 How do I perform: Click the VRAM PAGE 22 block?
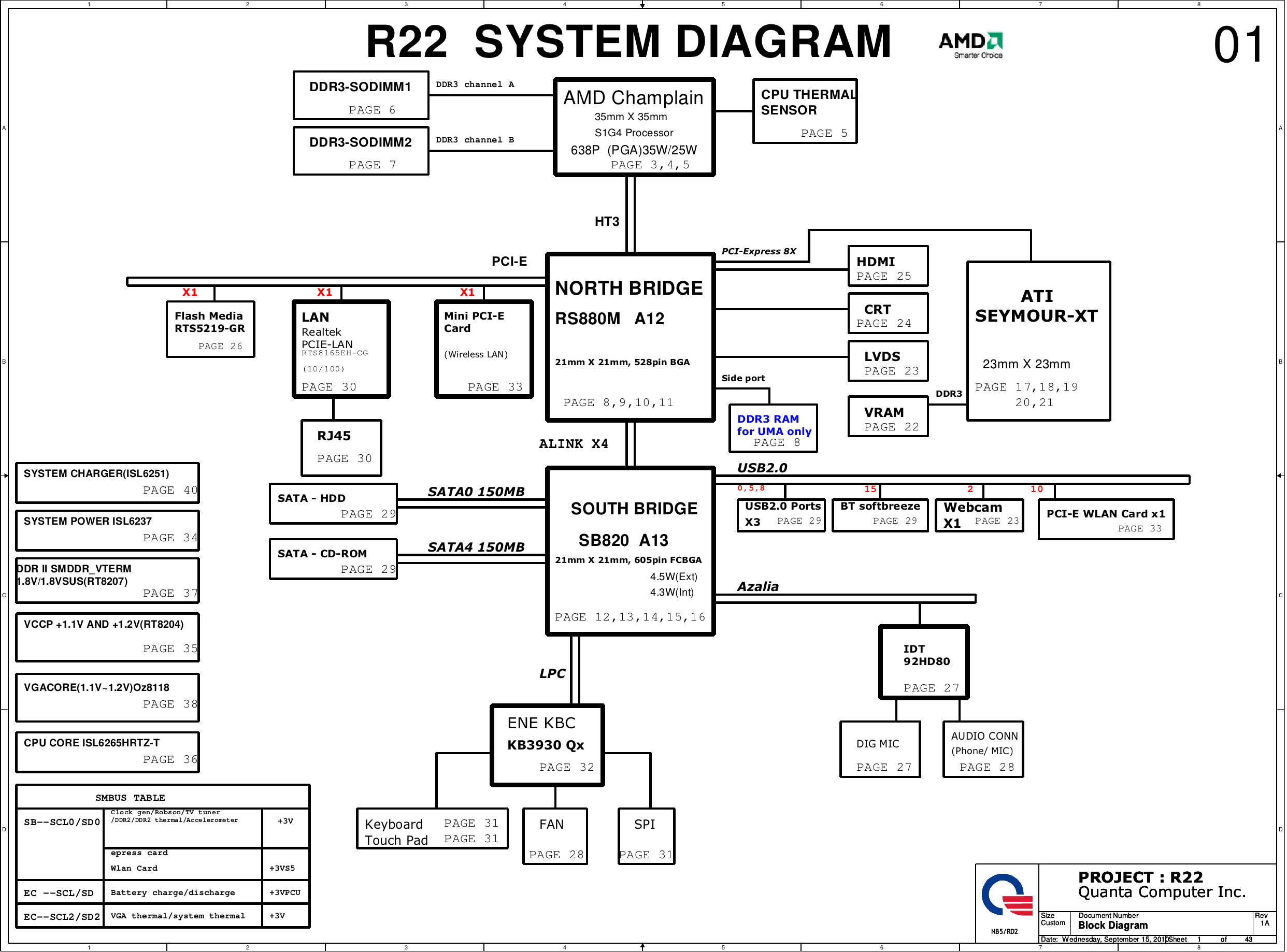[x=888, y=416]
